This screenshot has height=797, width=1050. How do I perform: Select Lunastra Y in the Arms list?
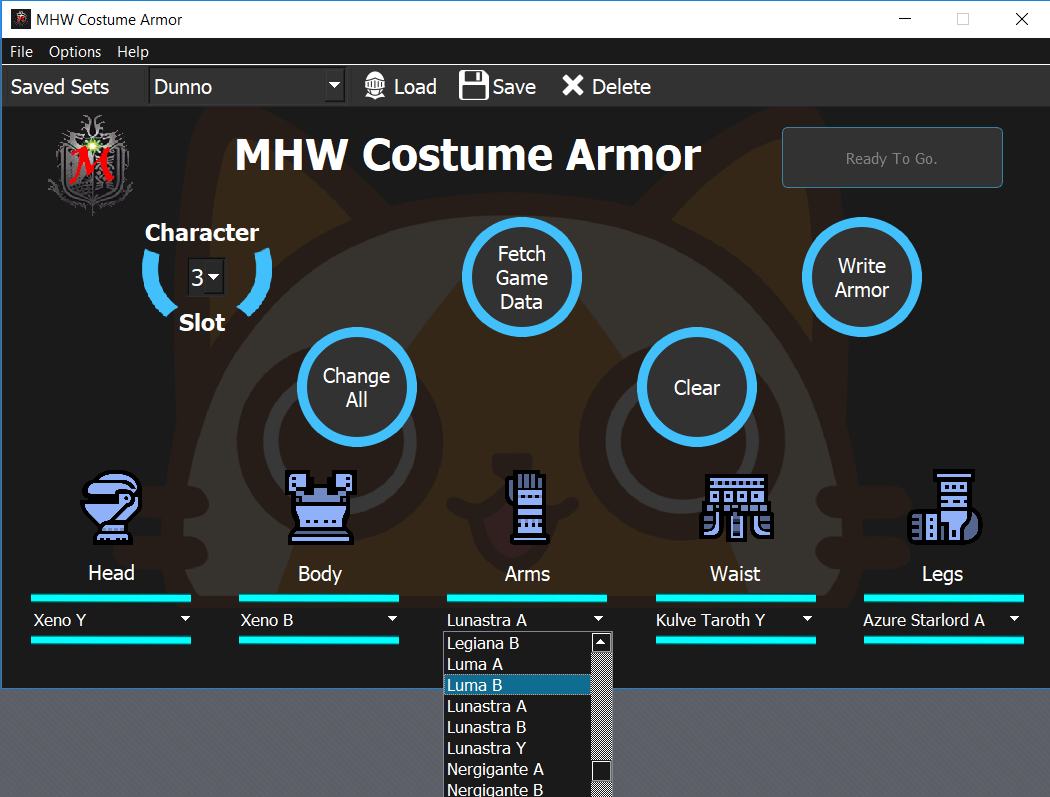[x=518, y=748]
